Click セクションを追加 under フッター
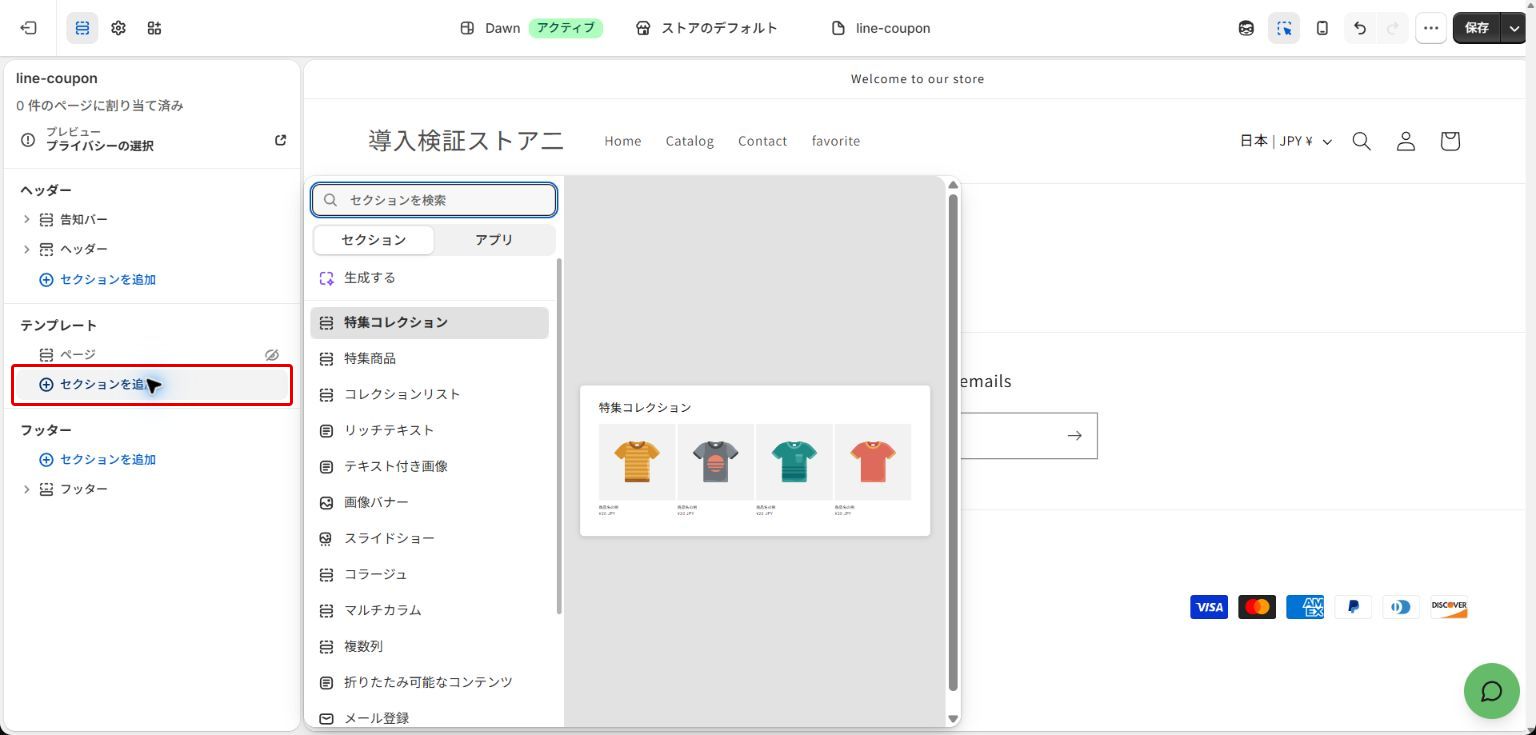The width and height of the screenshot is (1536, 735). tap(97, 460)
